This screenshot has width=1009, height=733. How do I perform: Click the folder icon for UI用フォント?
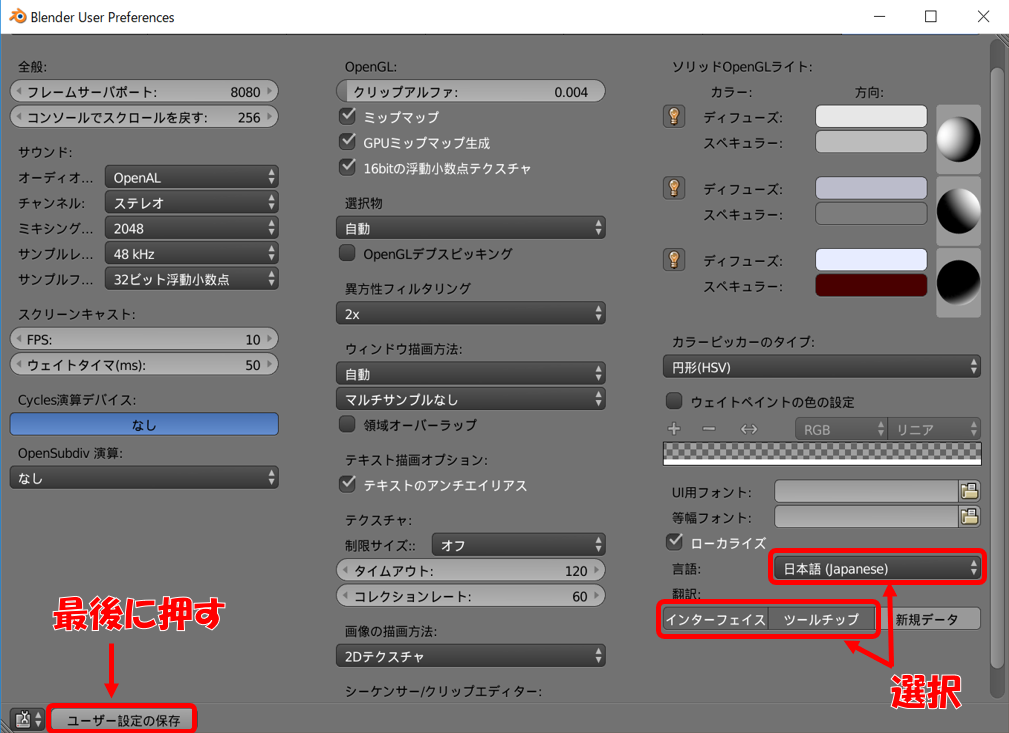[x=969, y=491]
